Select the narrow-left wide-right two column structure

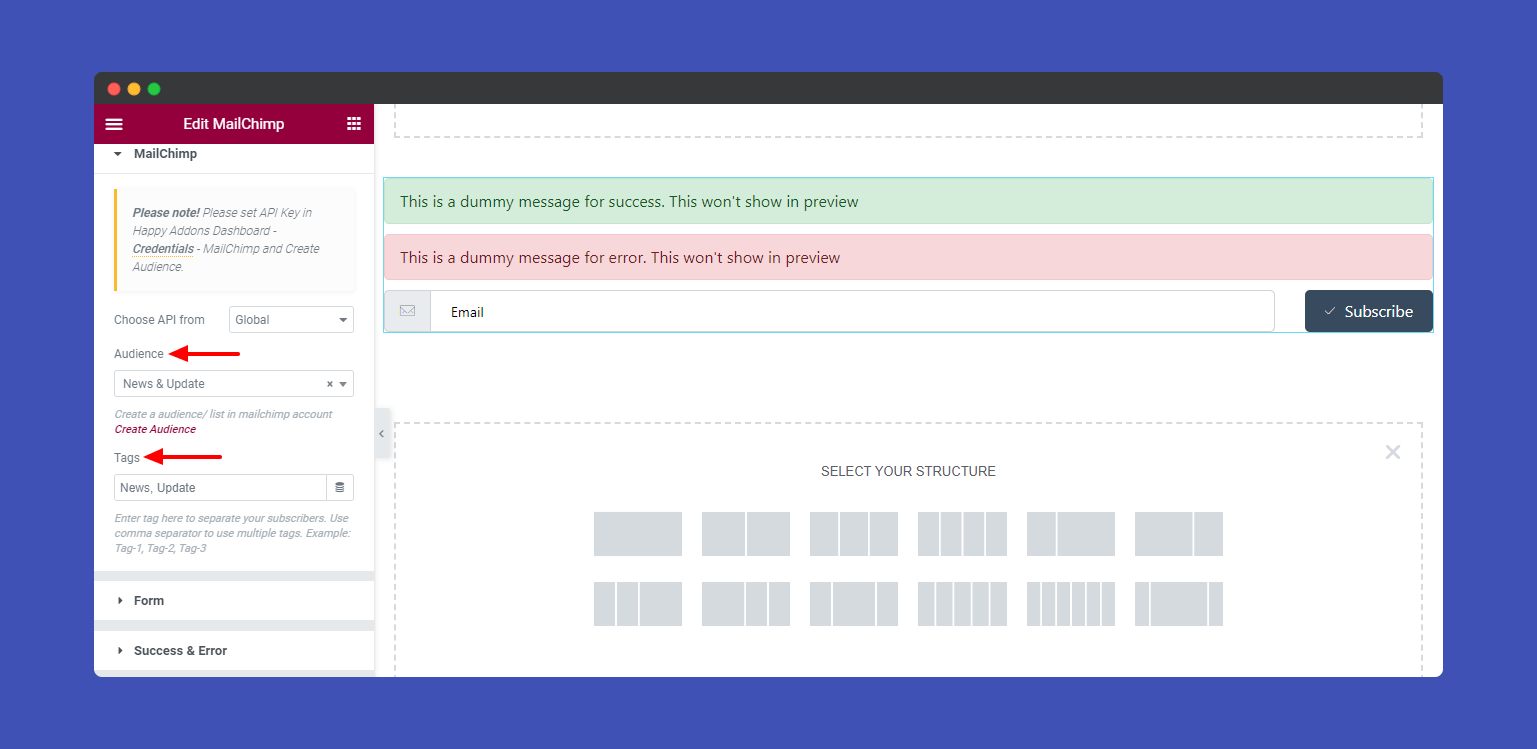(x=1071, y=534)
